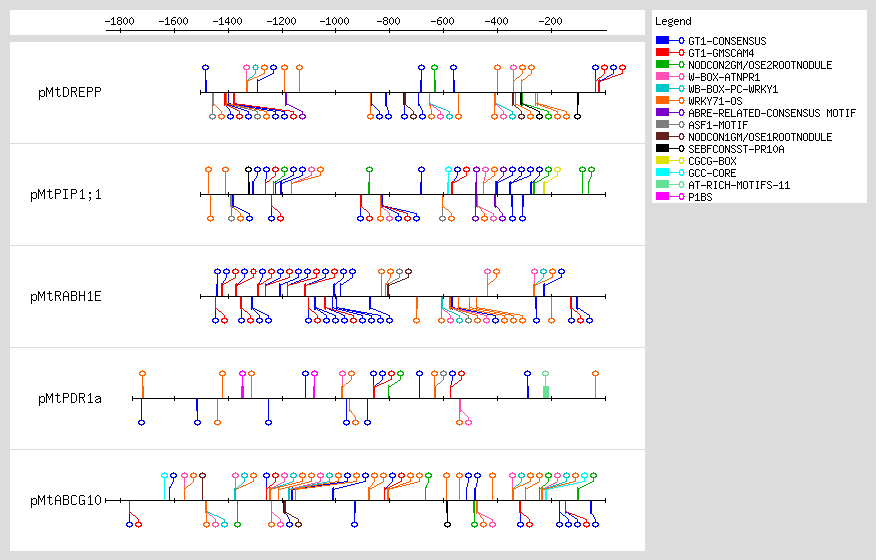Select the orange WRKY71-OS legend marker

(668, 101)
